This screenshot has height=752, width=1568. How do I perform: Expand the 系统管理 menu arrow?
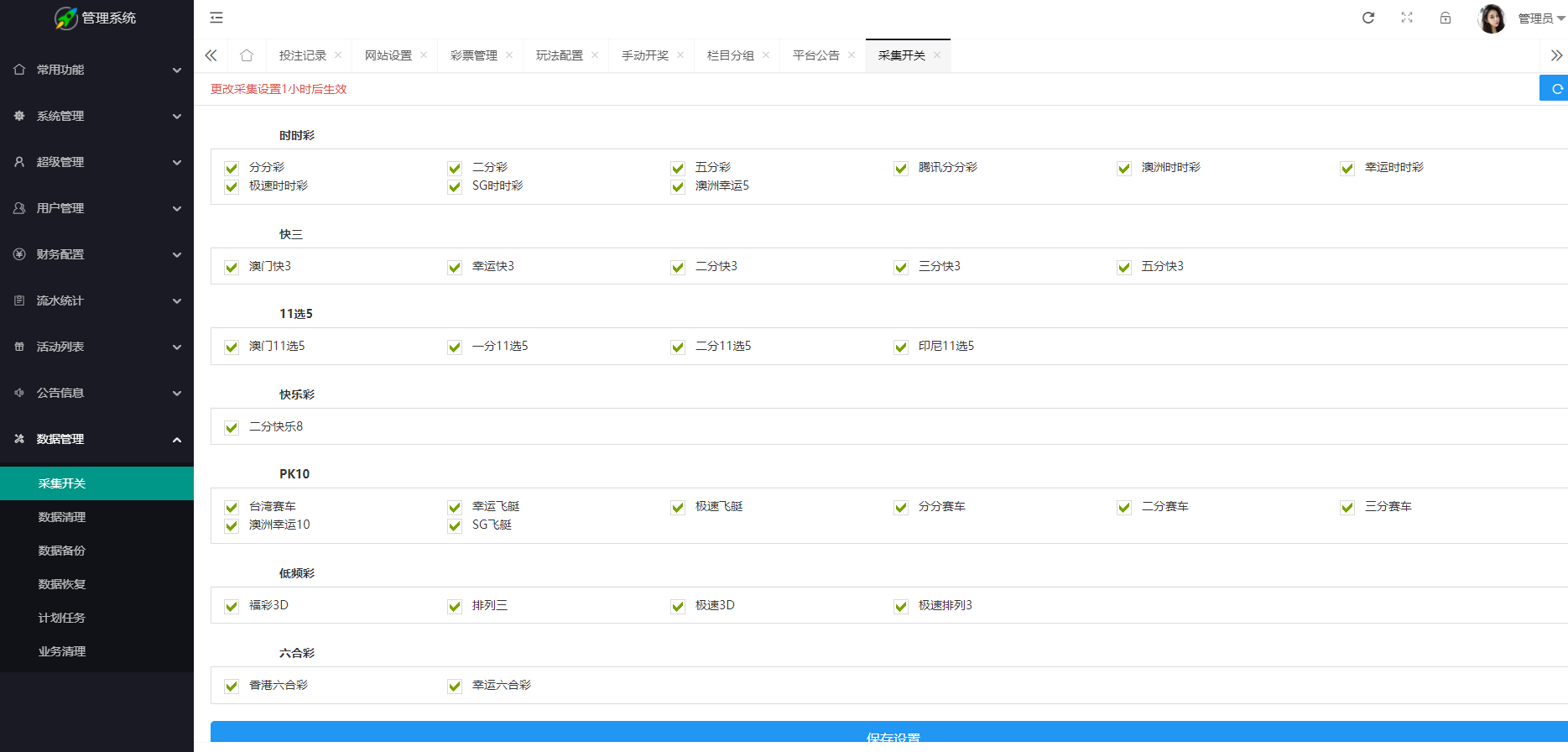tap(177, 117)
